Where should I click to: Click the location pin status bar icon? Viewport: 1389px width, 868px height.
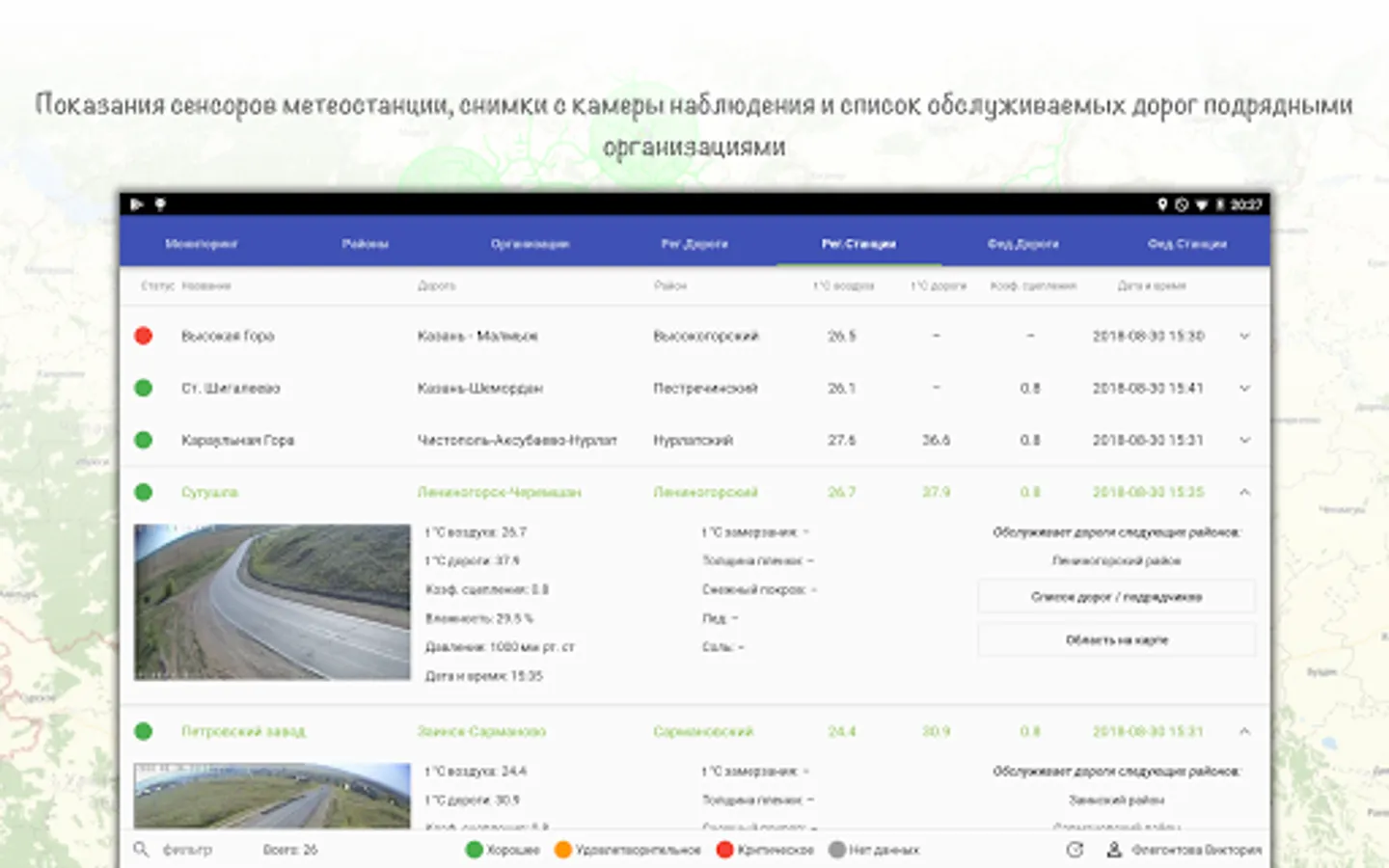1163,204
